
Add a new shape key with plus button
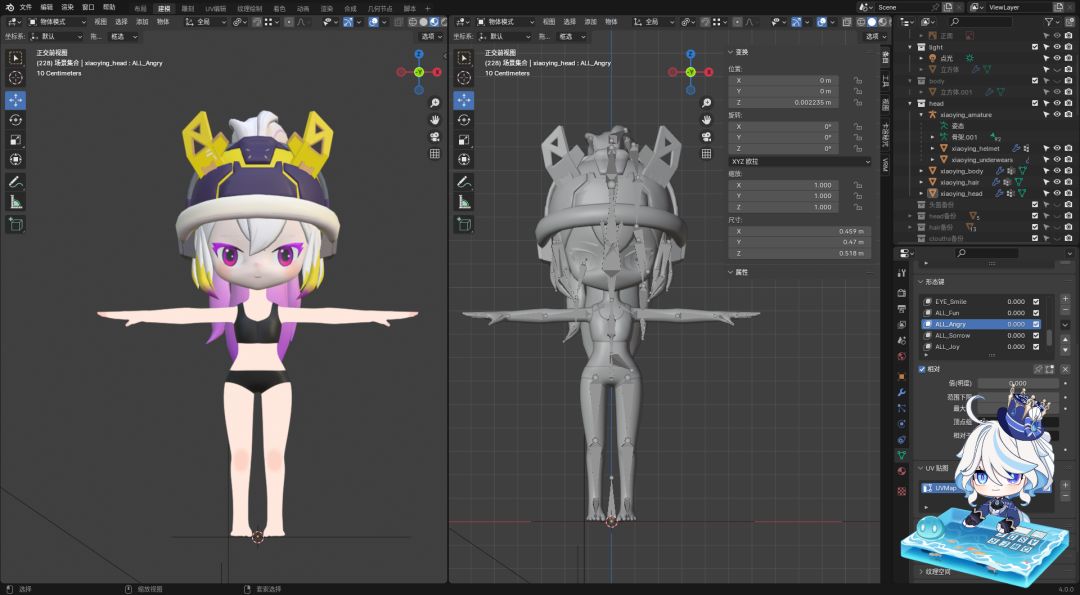pyautogui.click(x=1066, y=300)
